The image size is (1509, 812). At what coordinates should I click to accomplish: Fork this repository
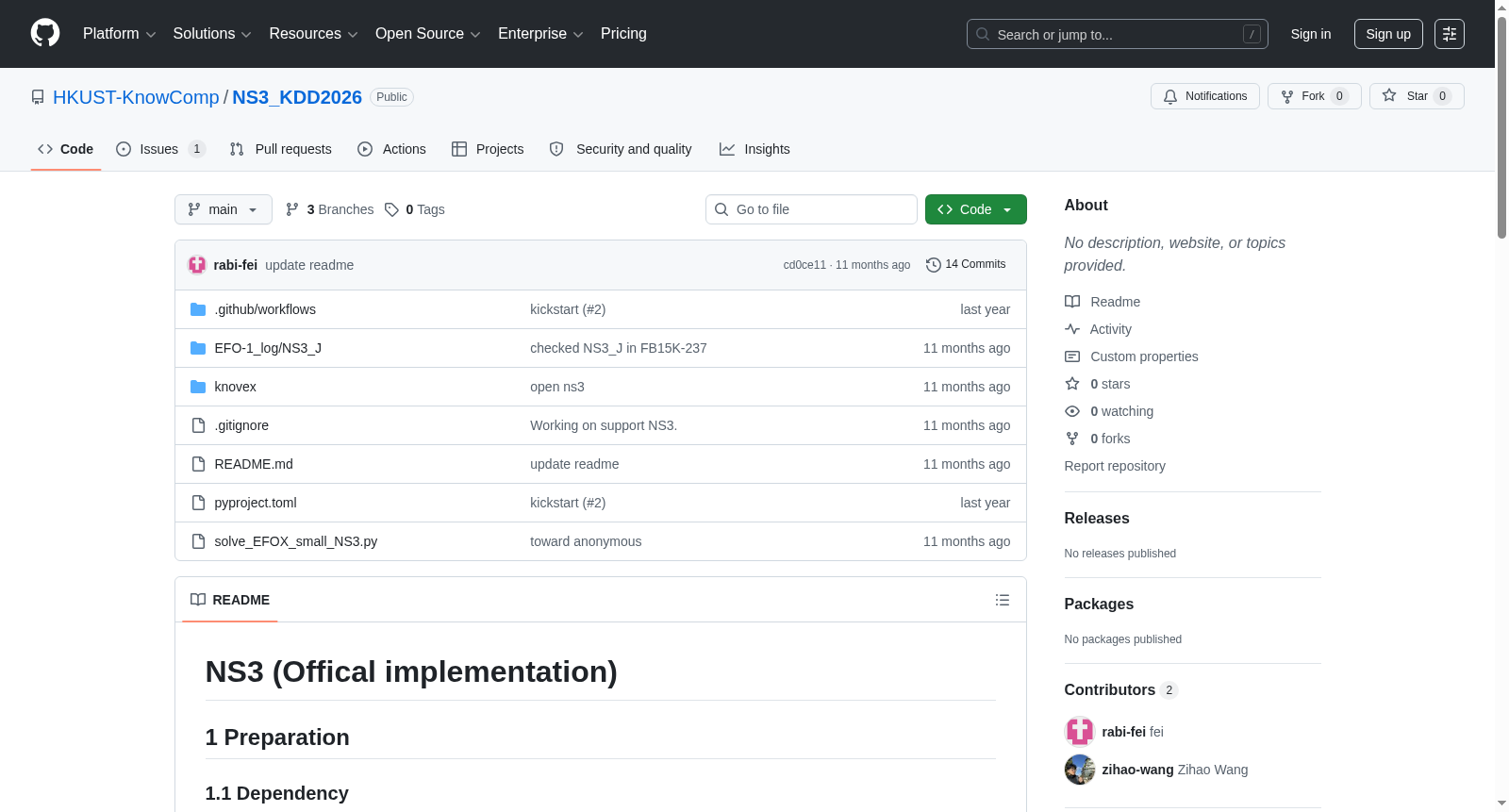(1315, 96)
